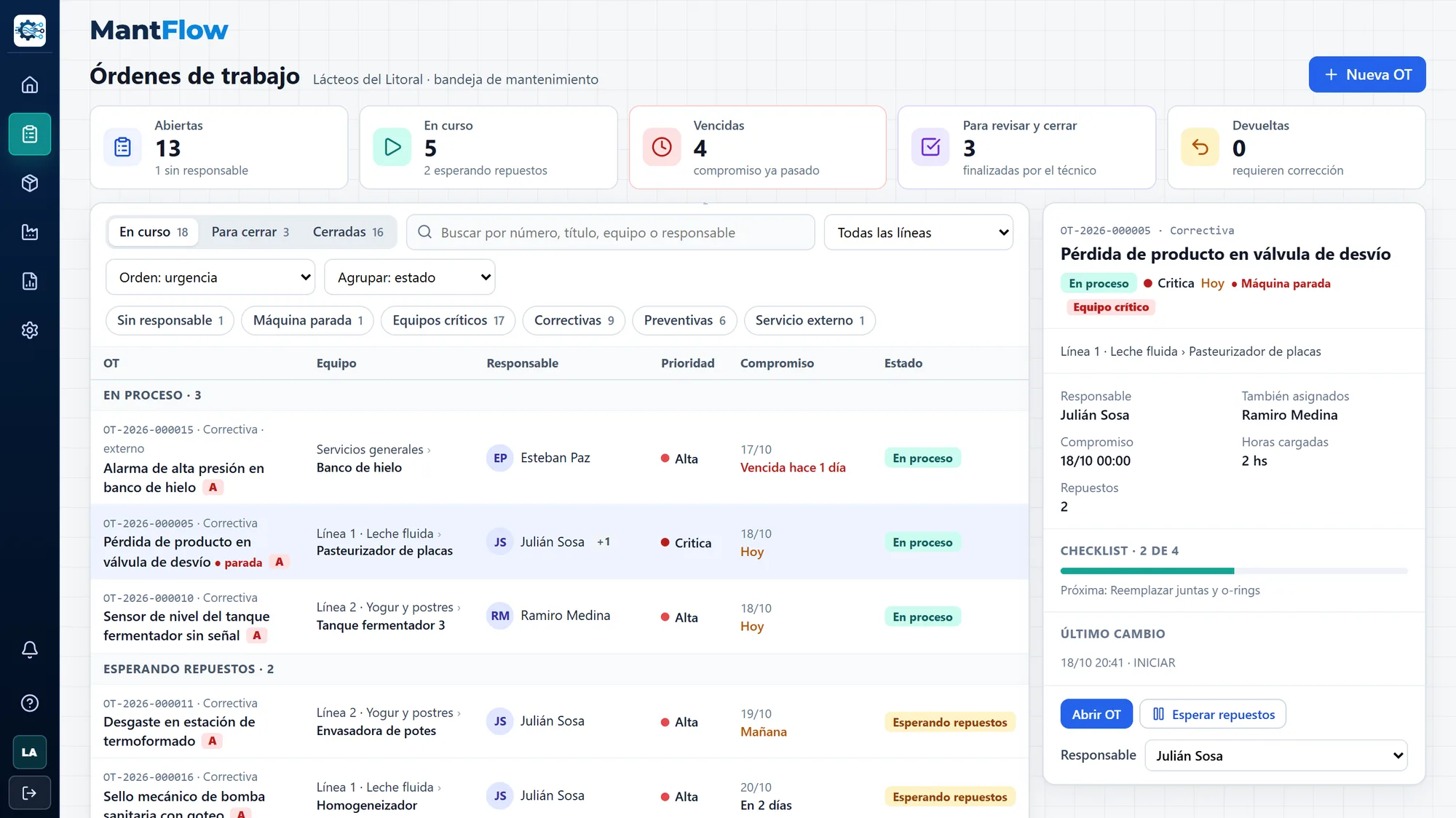Open help question mark icon

[x=30, y=703]
